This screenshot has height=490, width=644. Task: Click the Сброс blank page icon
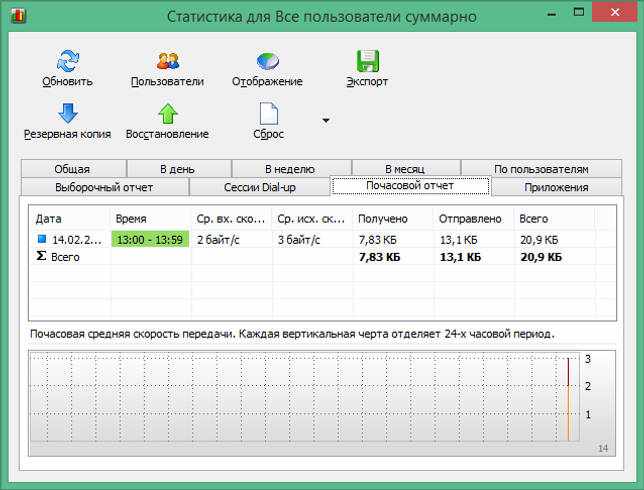pyautogui.click(x=269, y=113)
